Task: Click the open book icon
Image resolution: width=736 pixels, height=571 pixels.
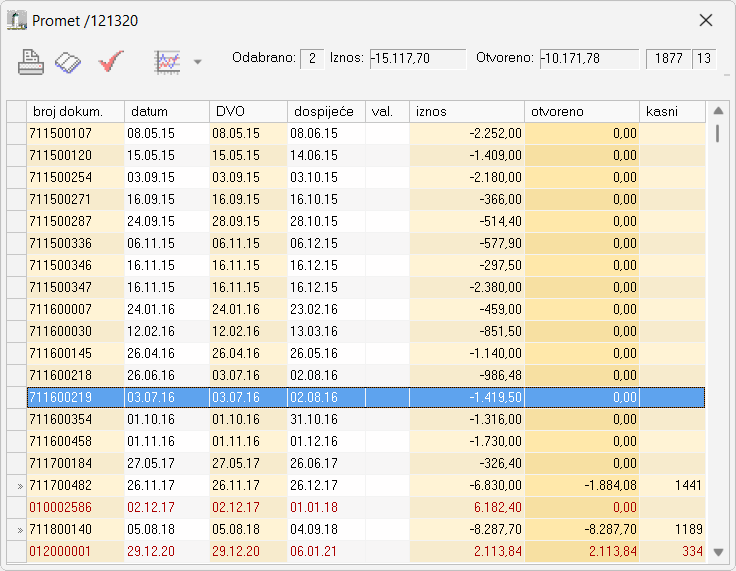Action: tap(68, 62)
